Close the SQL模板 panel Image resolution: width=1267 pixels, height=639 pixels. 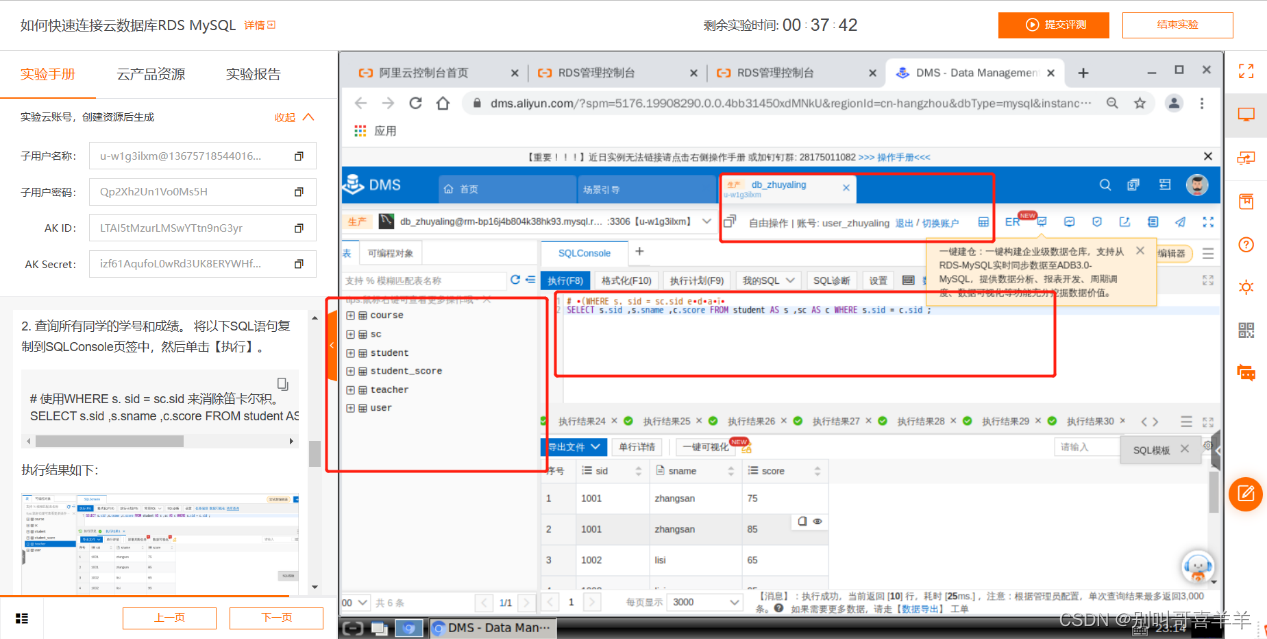[1185, 449]
